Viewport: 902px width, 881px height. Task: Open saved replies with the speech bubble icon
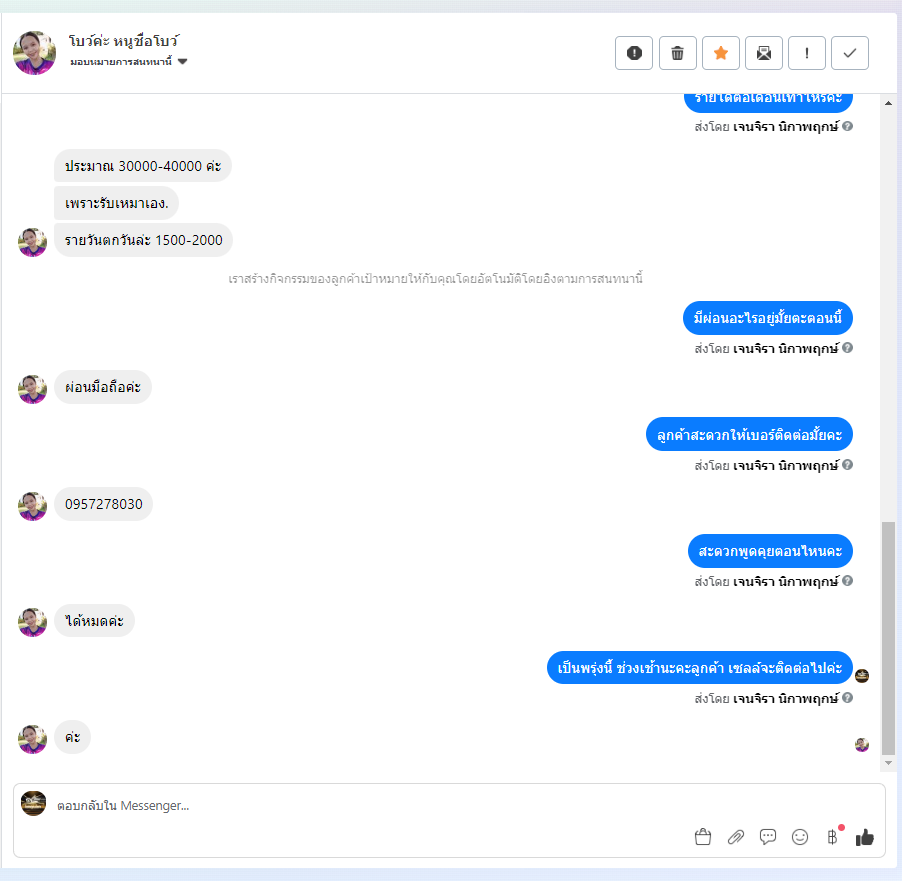coord(768,837)
